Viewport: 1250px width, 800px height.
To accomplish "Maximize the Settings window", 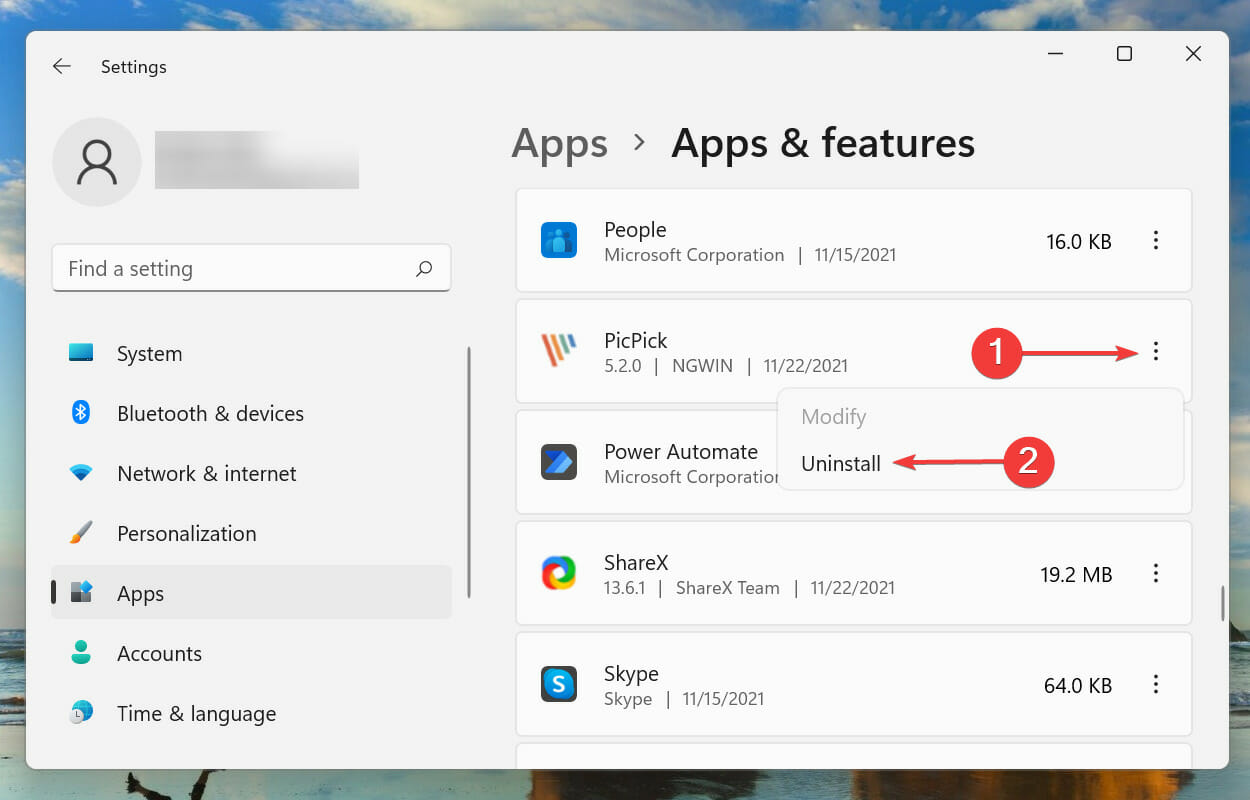I will [x=1124, y=54].
